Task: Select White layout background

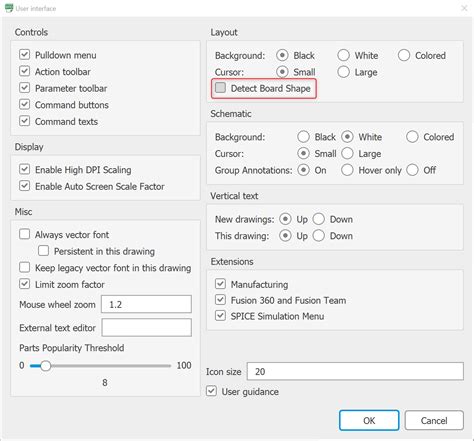Action: 343,55
